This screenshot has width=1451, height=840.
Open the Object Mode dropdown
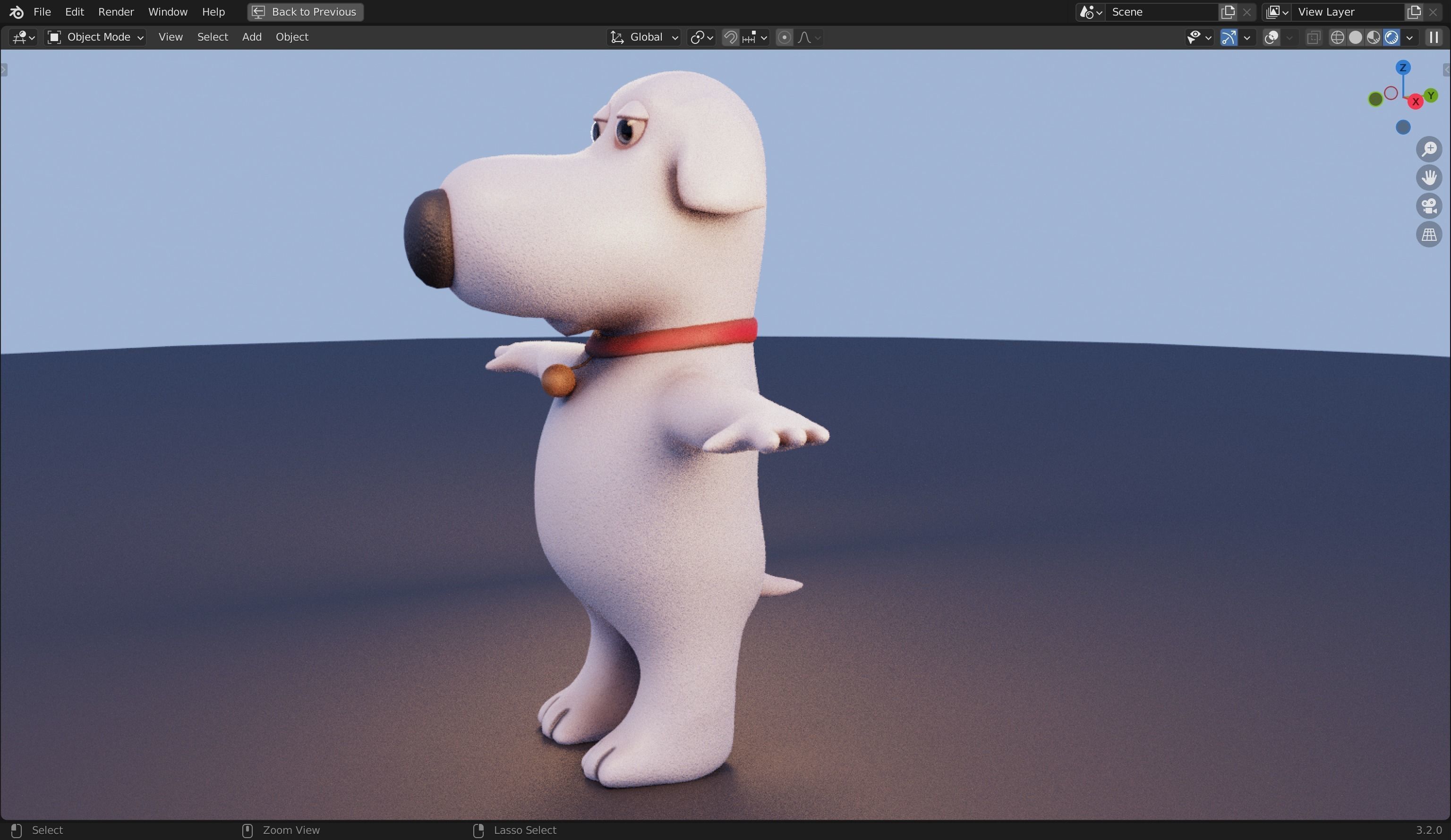[95, 37]
